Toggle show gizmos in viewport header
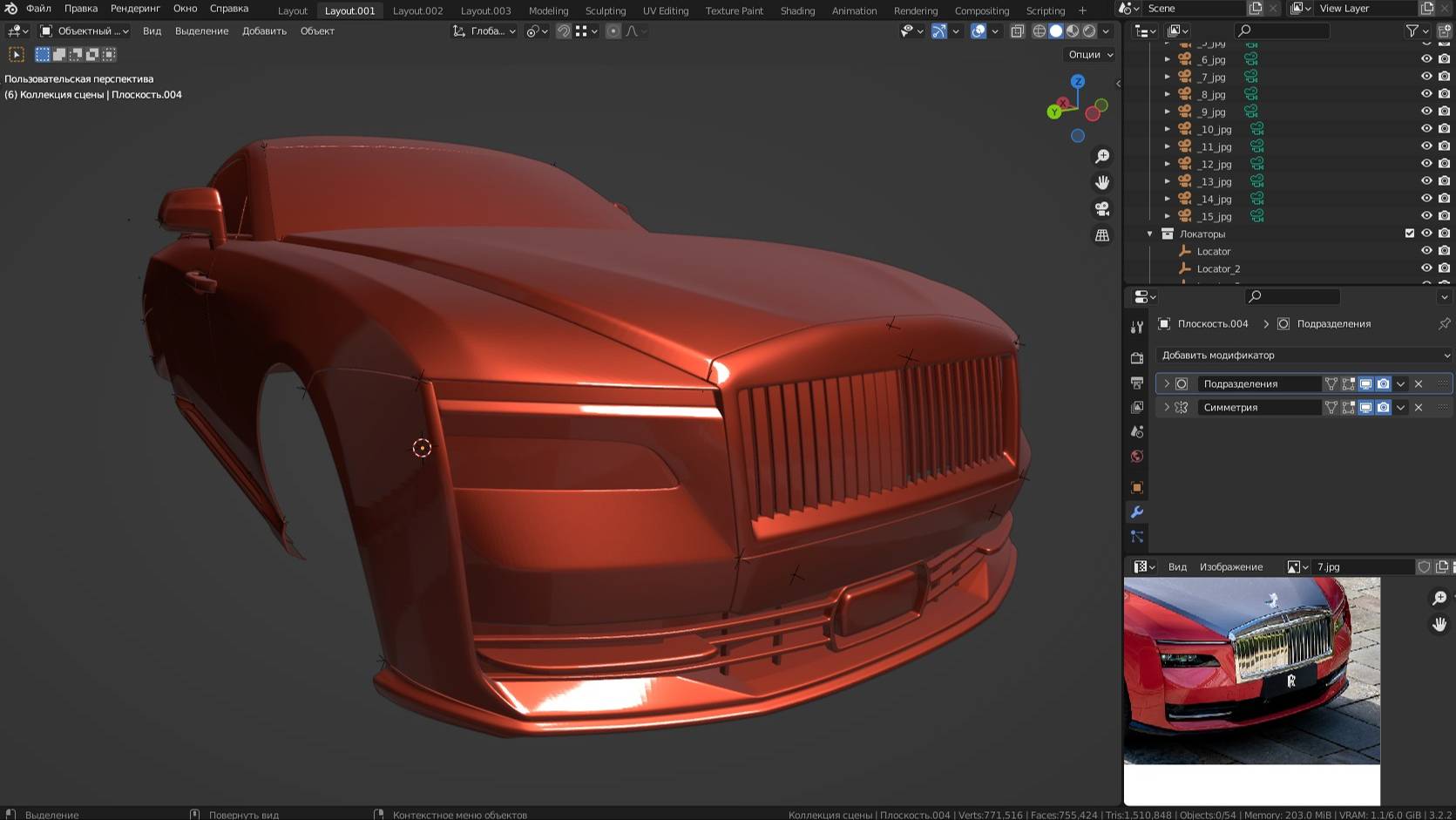The width and height of the screenshot is (1456, 820). click(x=939, y=30)
